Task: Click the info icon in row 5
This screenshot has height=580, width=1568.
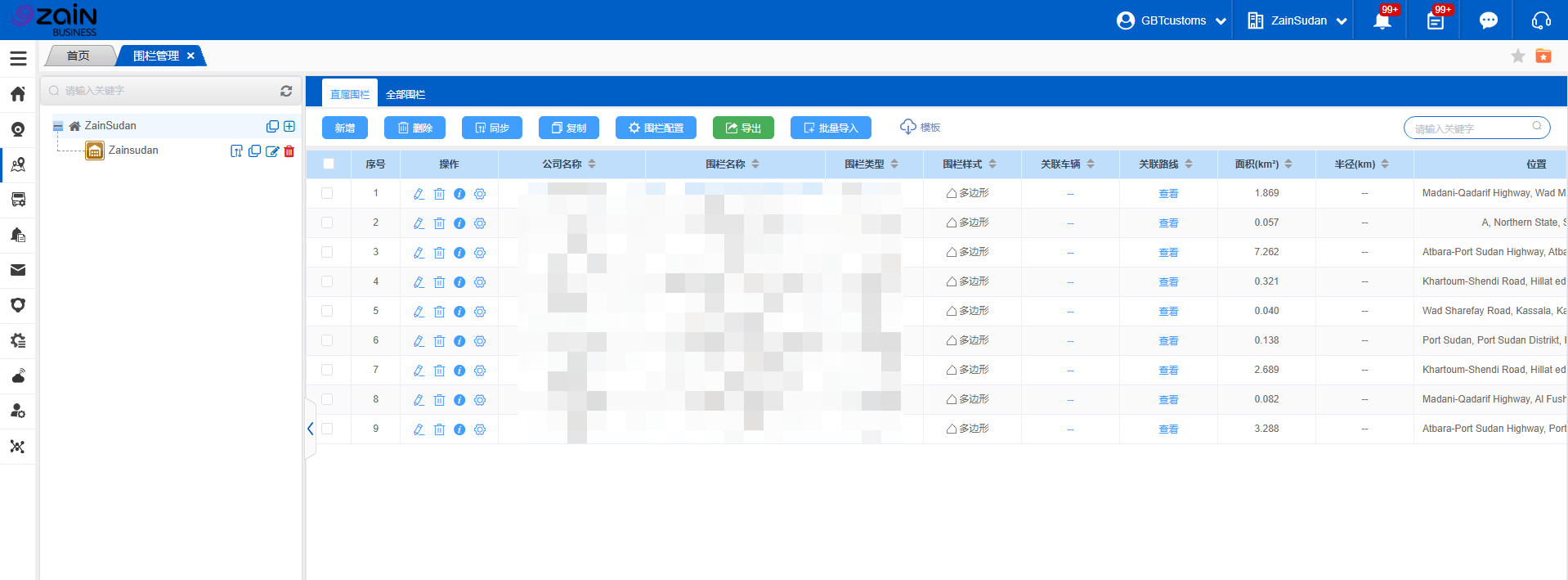Action: pyautogui.click(x=459, y=312)
